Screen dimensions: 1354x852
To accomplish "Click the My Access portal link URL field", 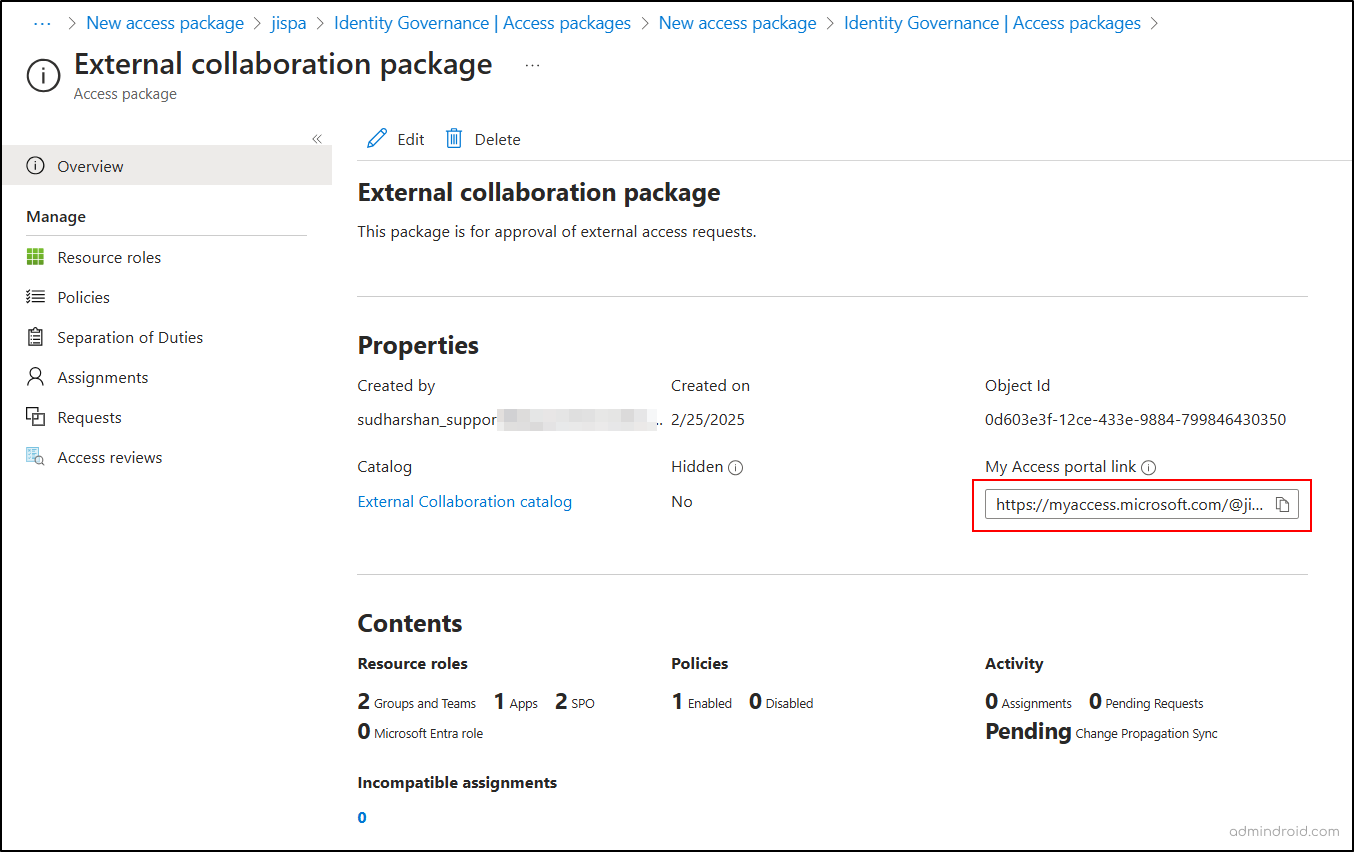I will 1130,504.
